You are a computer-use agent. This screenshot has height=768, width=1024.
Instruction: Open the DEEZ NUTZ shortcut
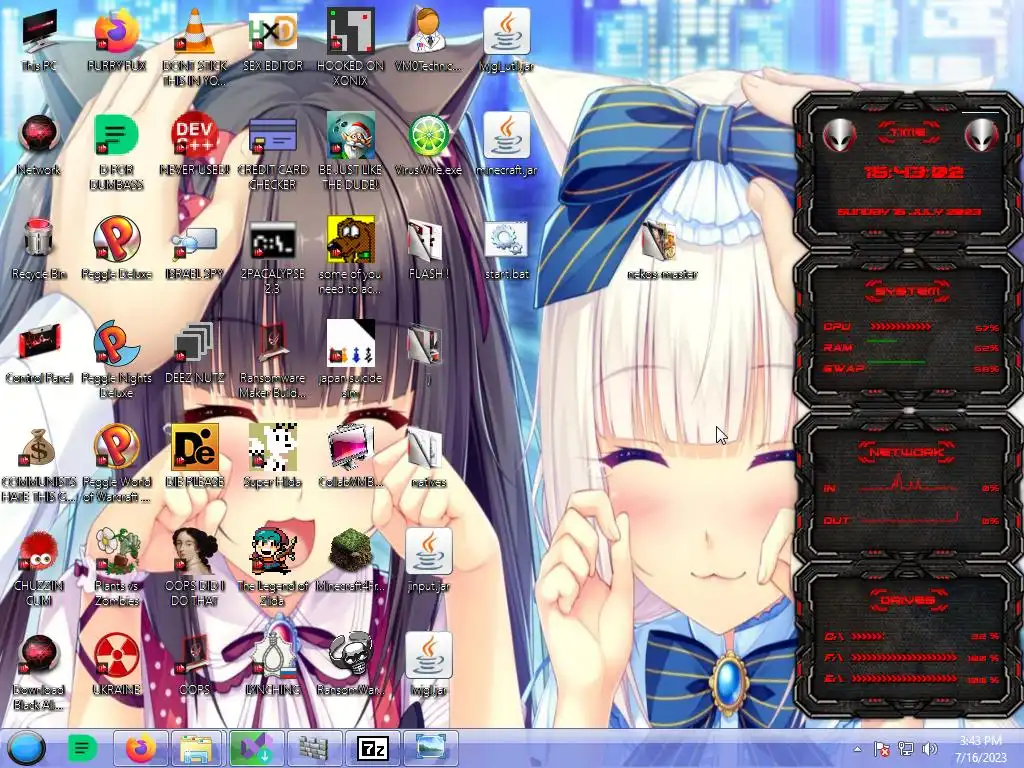point(195,353)
